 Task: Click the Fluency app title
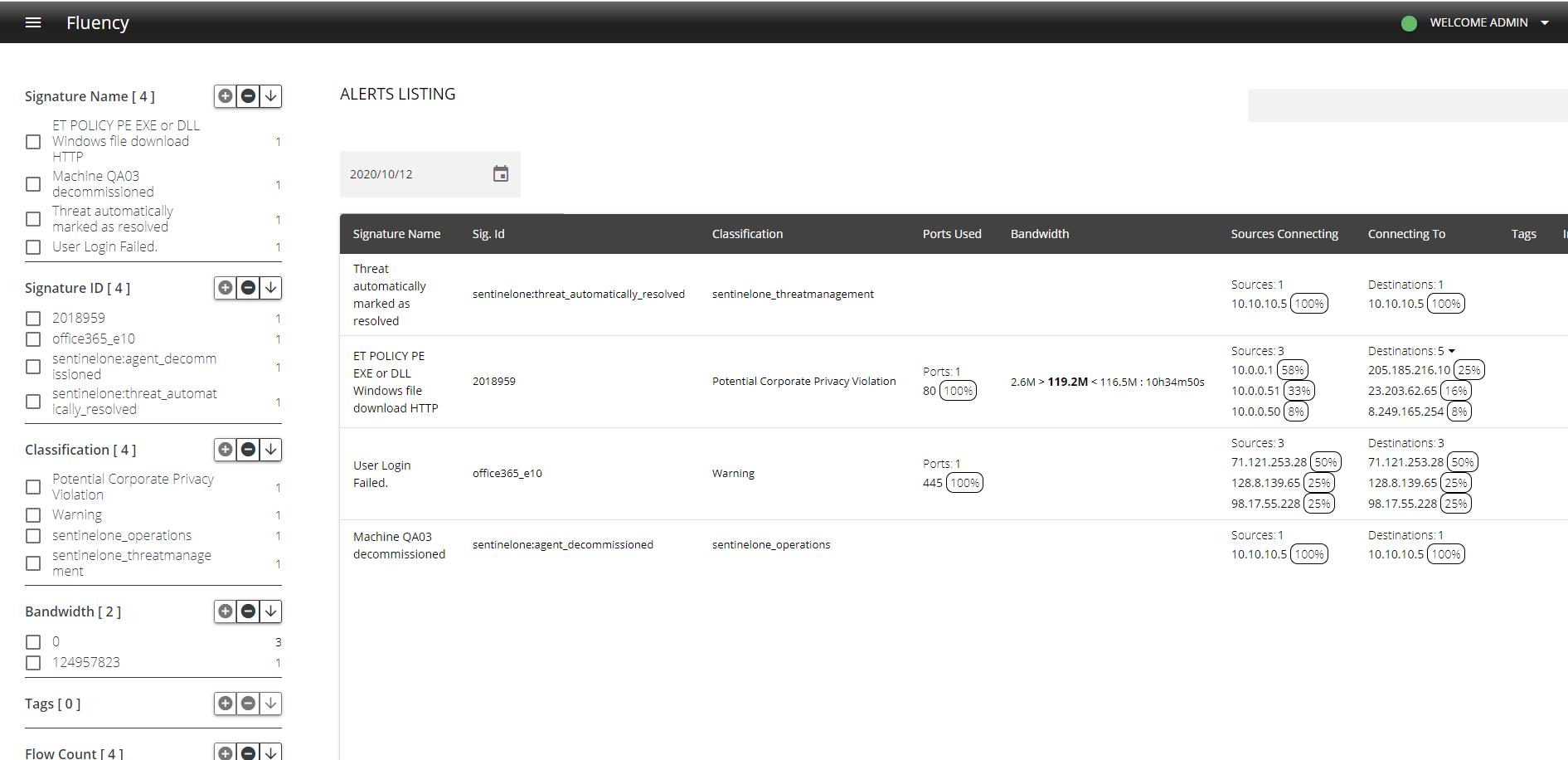click(98, 22)
